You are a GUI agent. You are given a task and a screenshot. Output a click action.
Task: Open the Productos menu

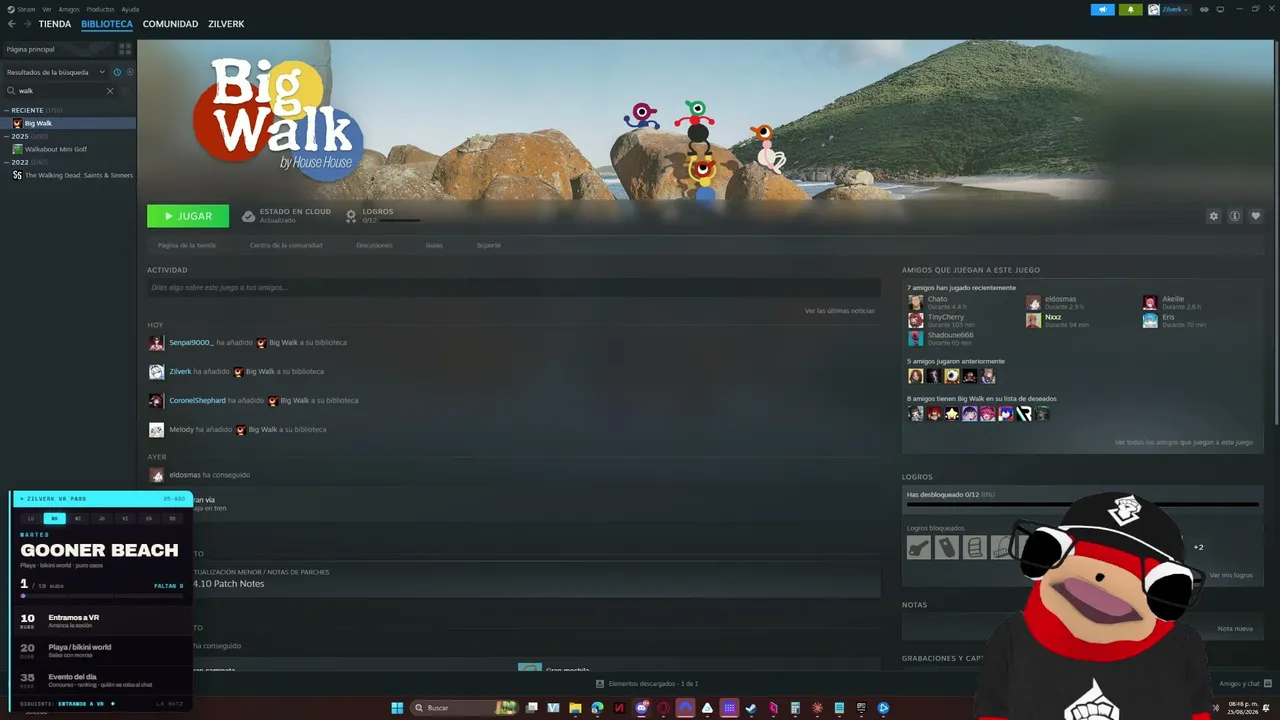coord(100,9)
